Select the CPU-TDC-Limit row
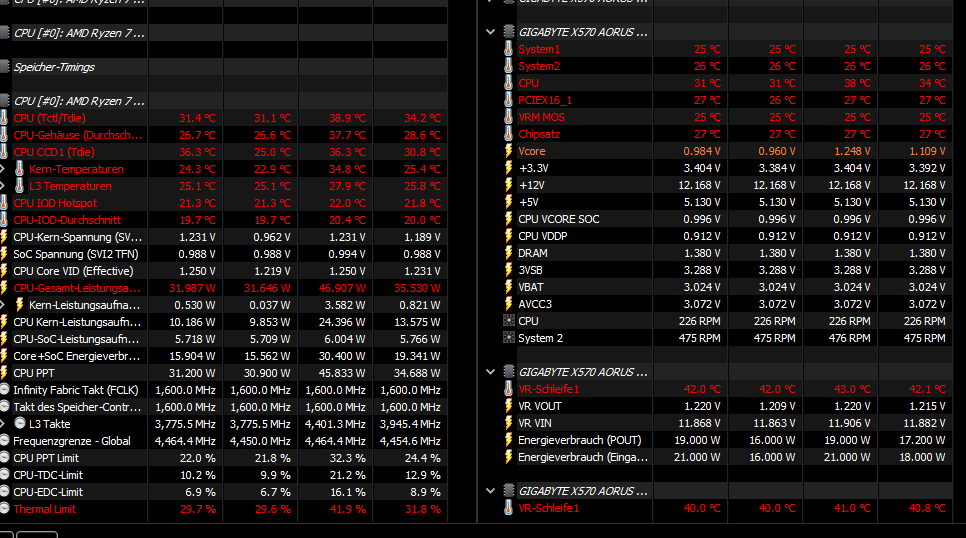Viewport: 966px width, 538px height. 224,475
